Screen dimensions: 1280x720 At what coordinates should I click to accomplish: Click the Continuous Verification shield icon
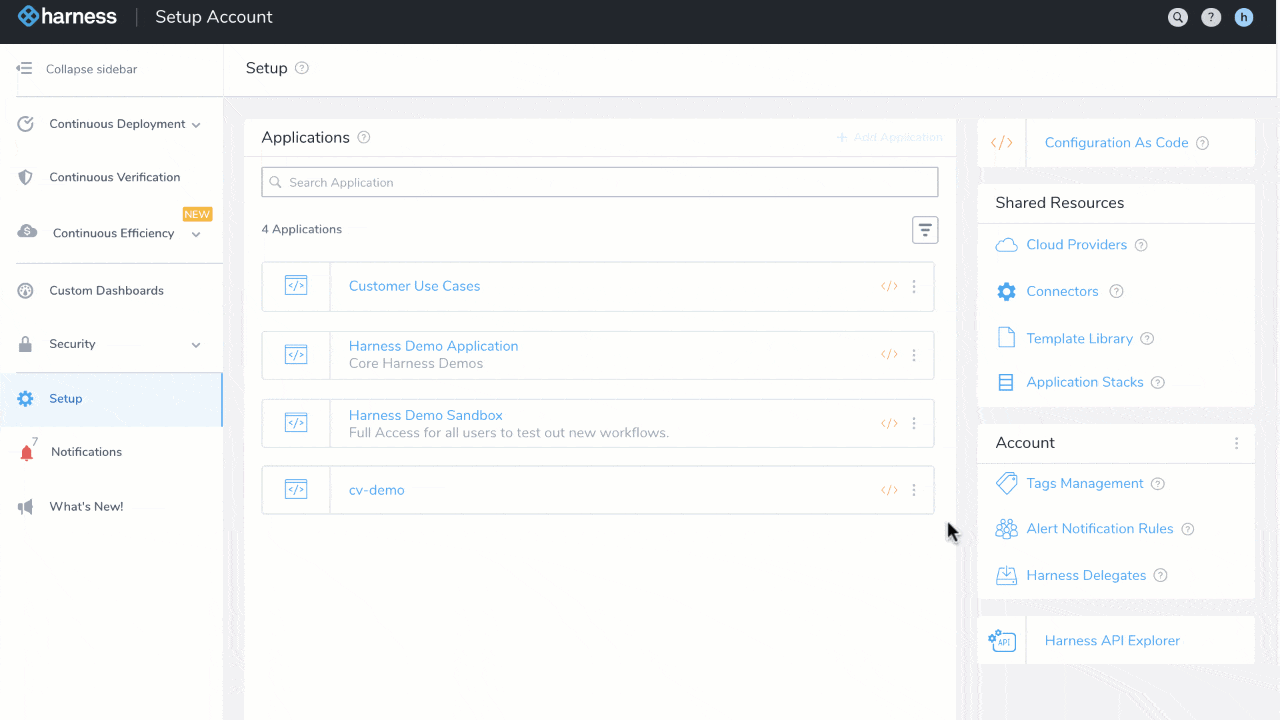[x=27, y=177]
